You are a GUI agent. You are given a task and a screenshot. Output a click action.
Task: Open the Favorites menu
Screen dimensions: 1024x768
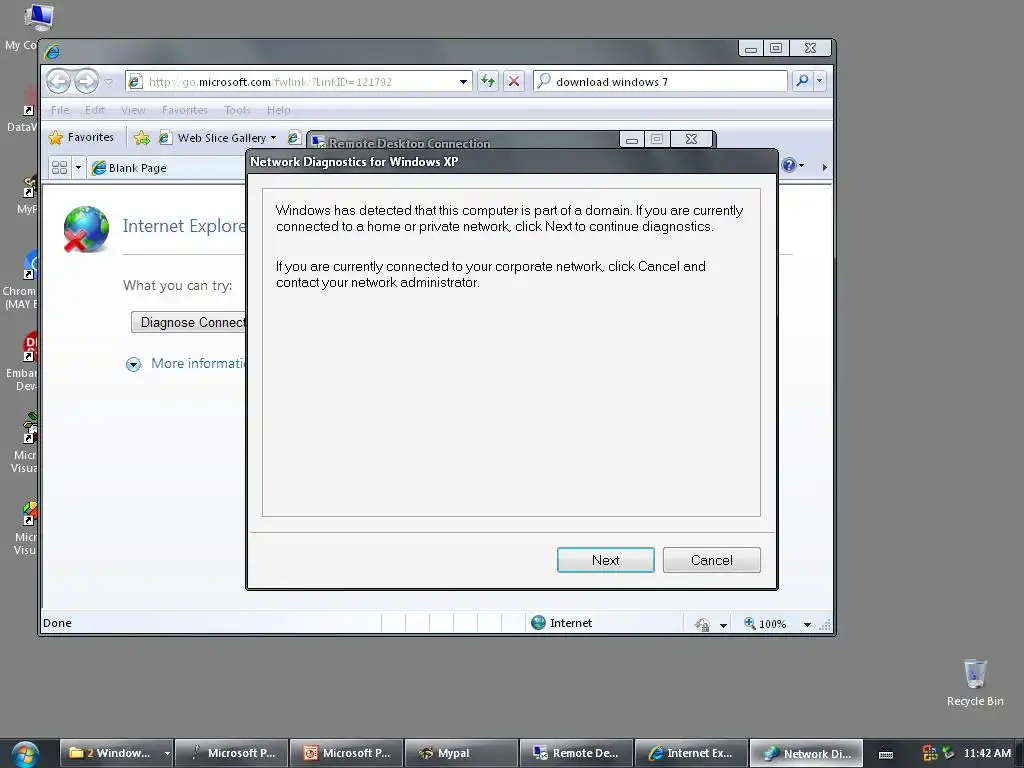185,110
